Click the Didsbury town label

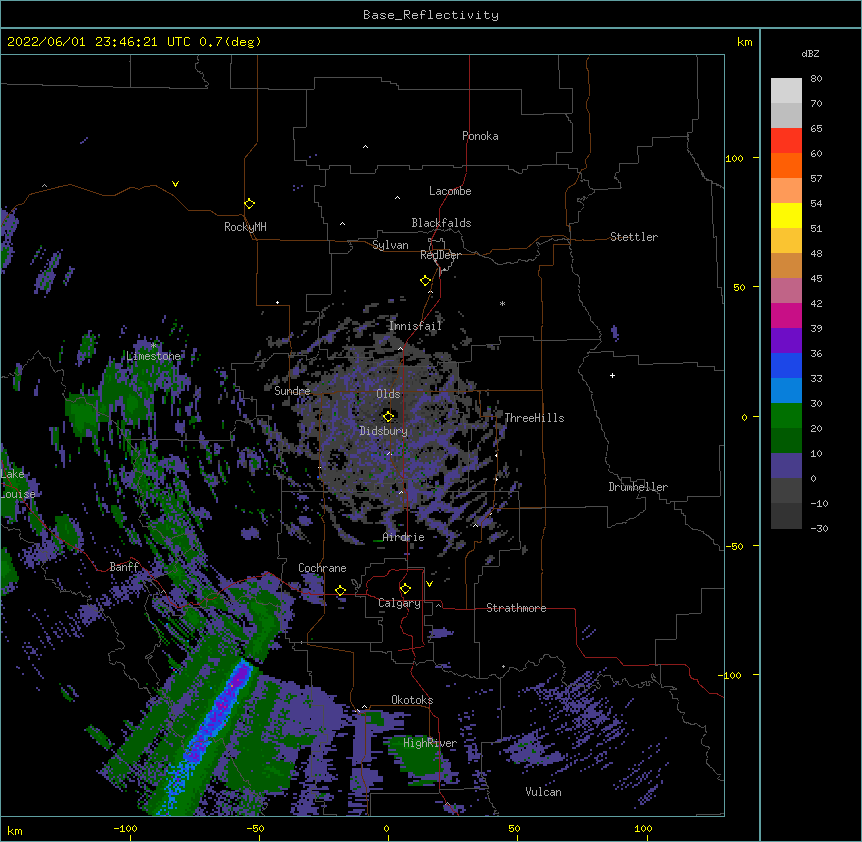pyautogui.click(x=384, y=431)
